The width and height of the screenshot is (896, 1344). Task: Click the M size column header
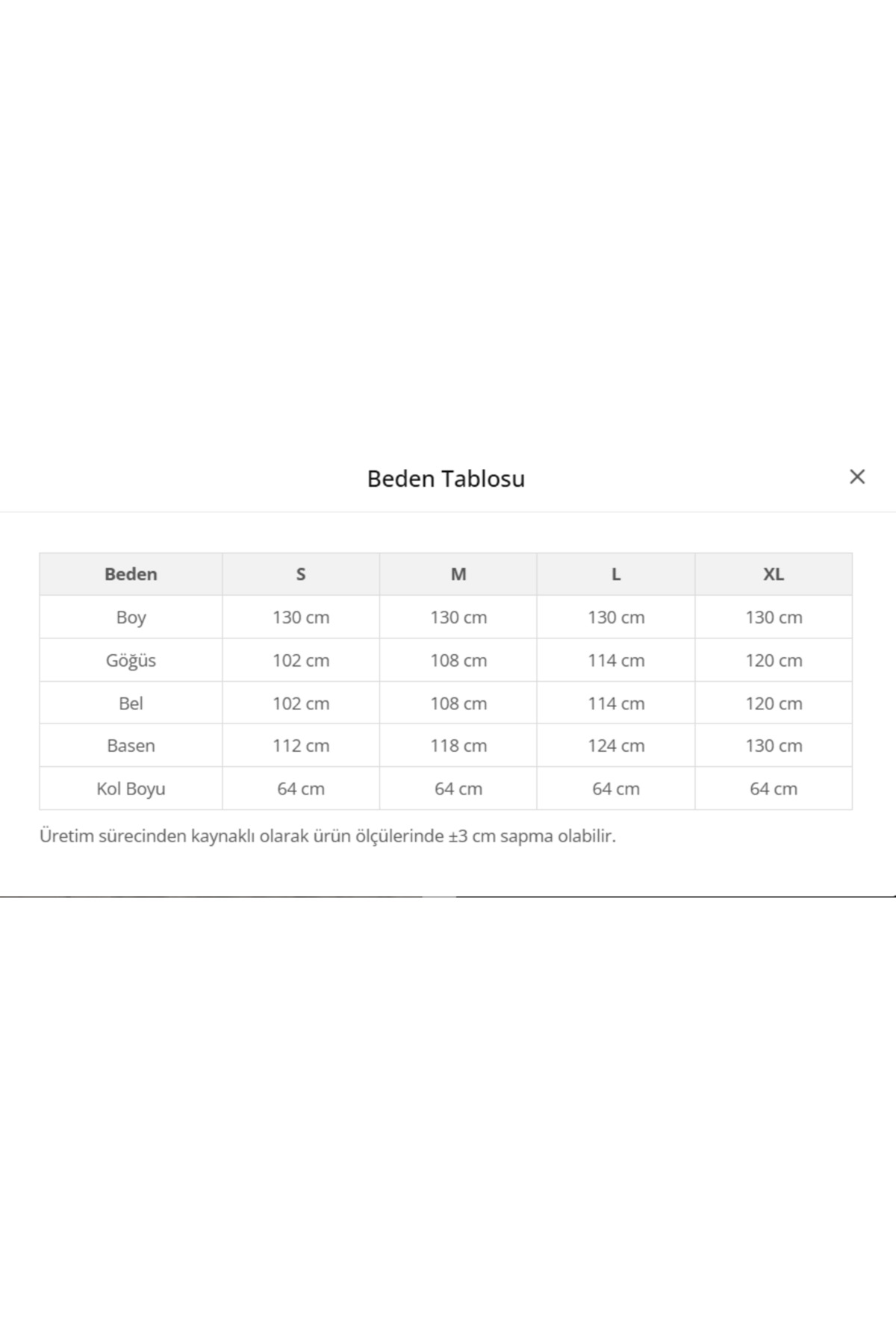pyautogui.click(x=458, y=574)
